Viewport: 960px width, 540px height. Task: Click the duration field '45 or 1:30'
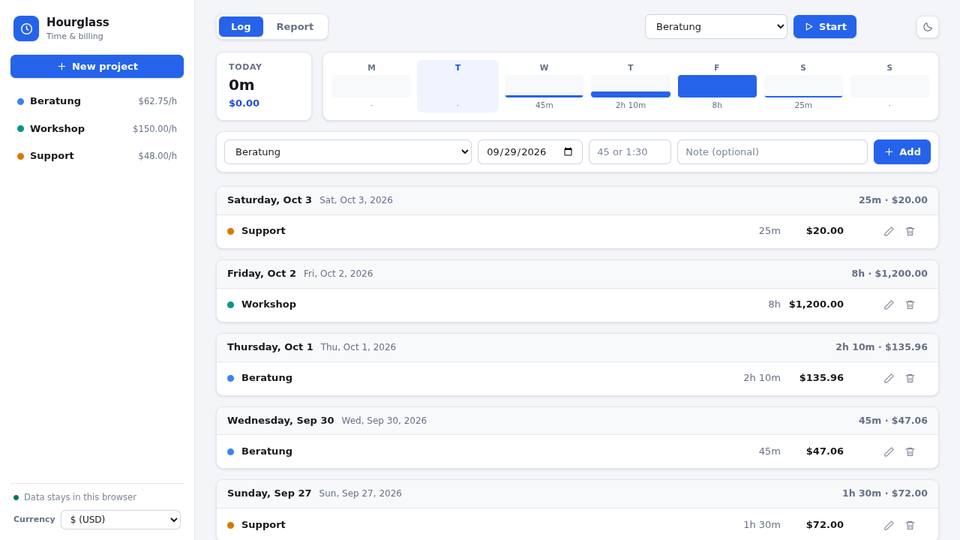[x=629, y=152]
